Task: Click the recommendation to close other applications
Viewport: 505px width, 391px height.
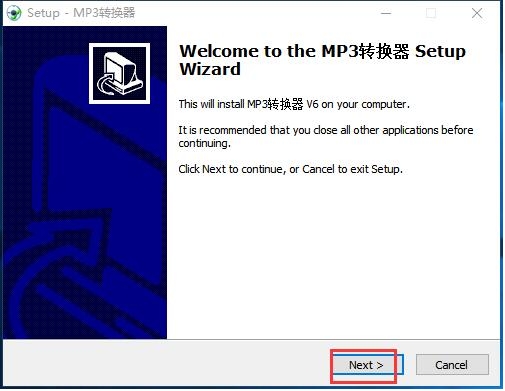Action: 326,136
